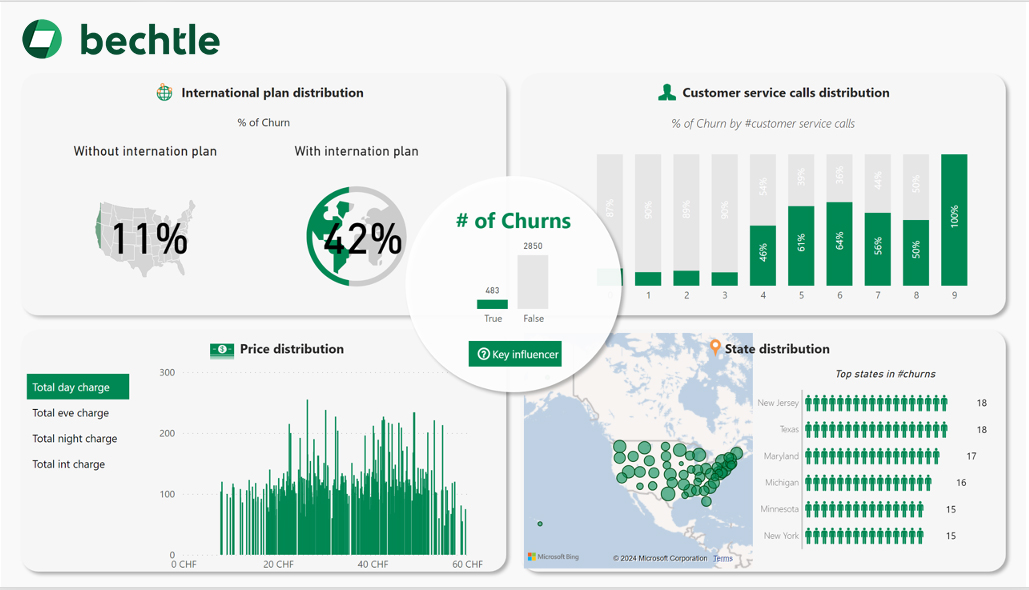This screenshot has width=1029, height=590.
Task: Click the person icon beside Customer service calls
Action: point(667,93)
